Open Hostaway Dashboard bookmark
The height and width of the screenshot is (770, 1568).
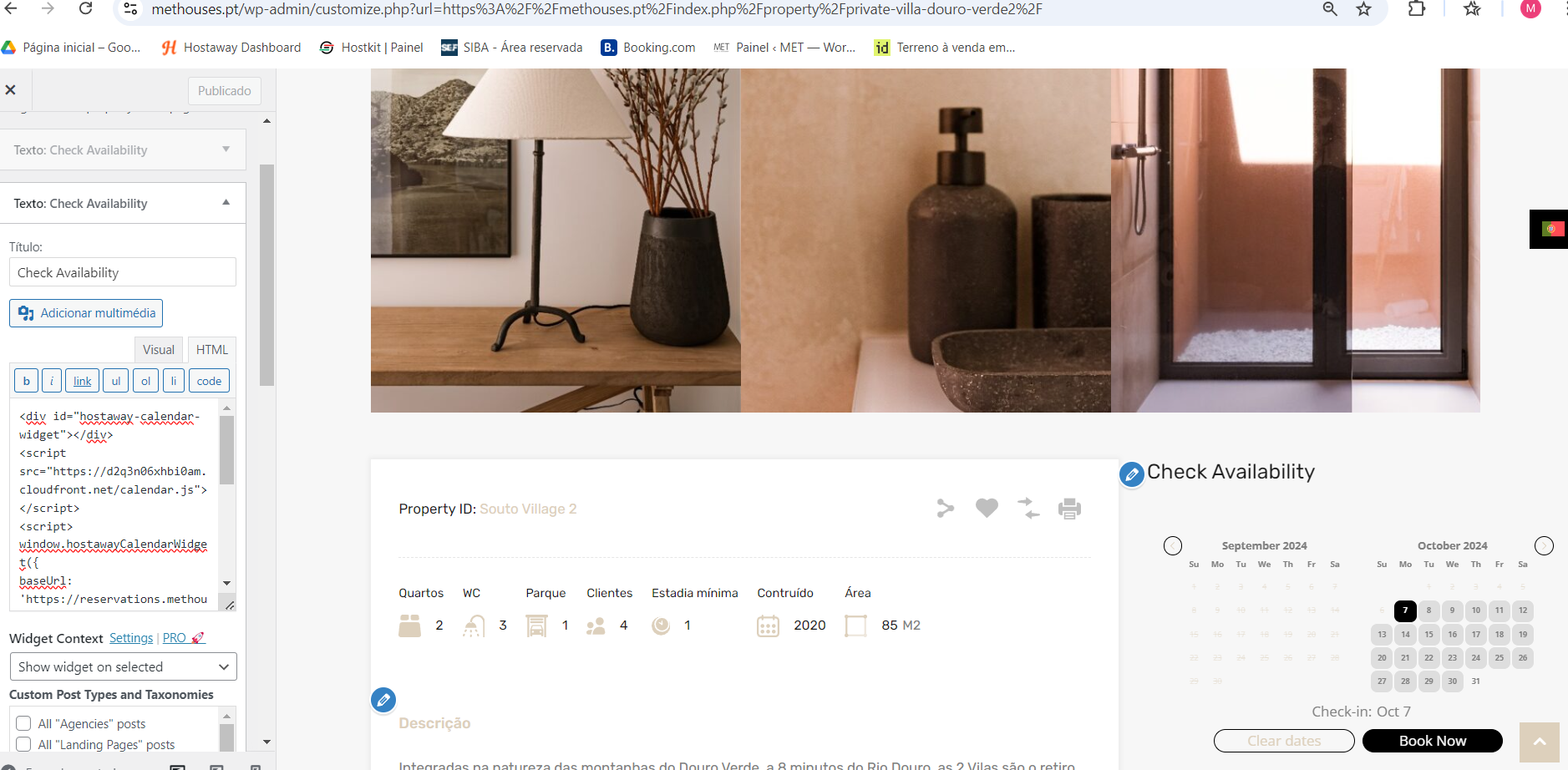[x=231, y=48]
